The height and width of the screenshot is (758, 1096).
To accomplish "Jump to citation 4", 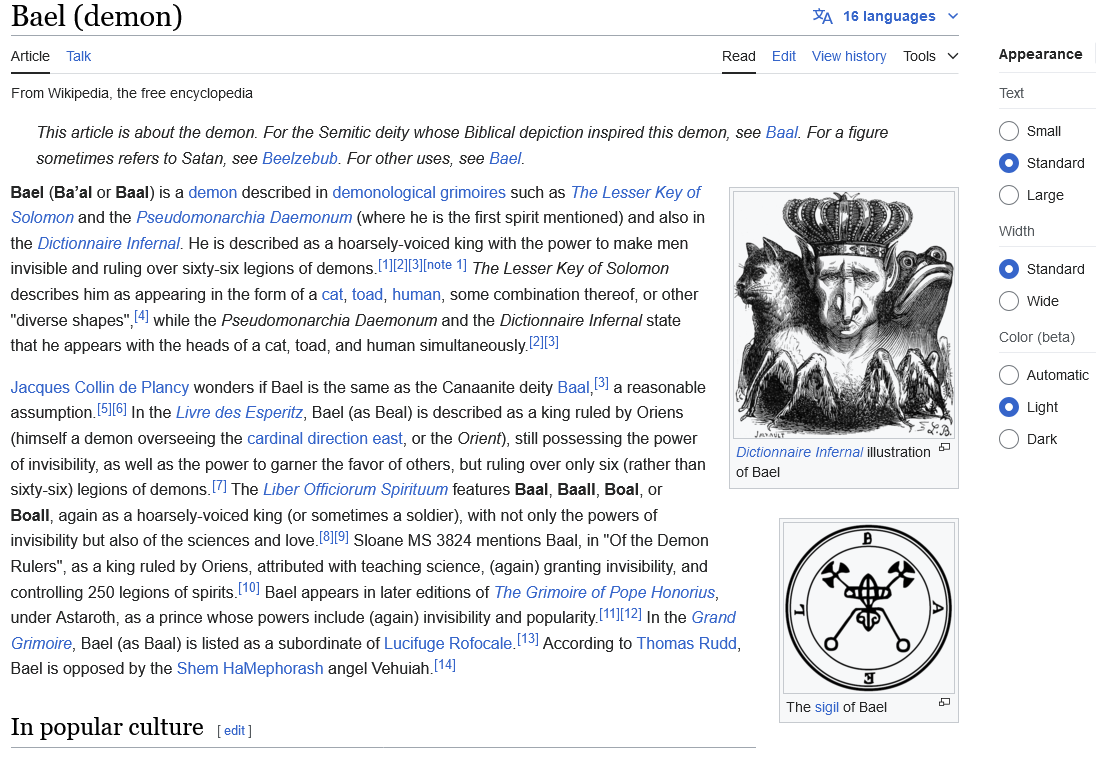I will (x=141, y=315).
